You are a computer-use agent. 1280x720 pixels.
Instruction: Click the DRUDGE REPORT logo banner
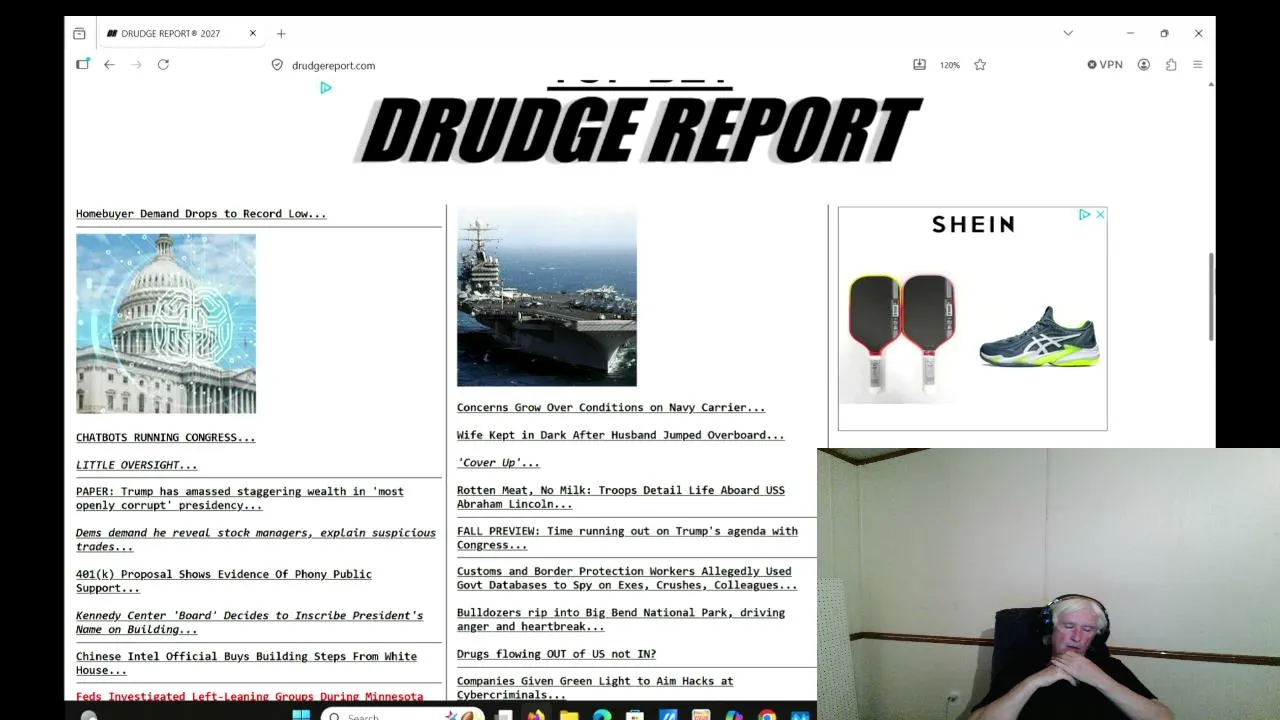[x=639, y=129]
